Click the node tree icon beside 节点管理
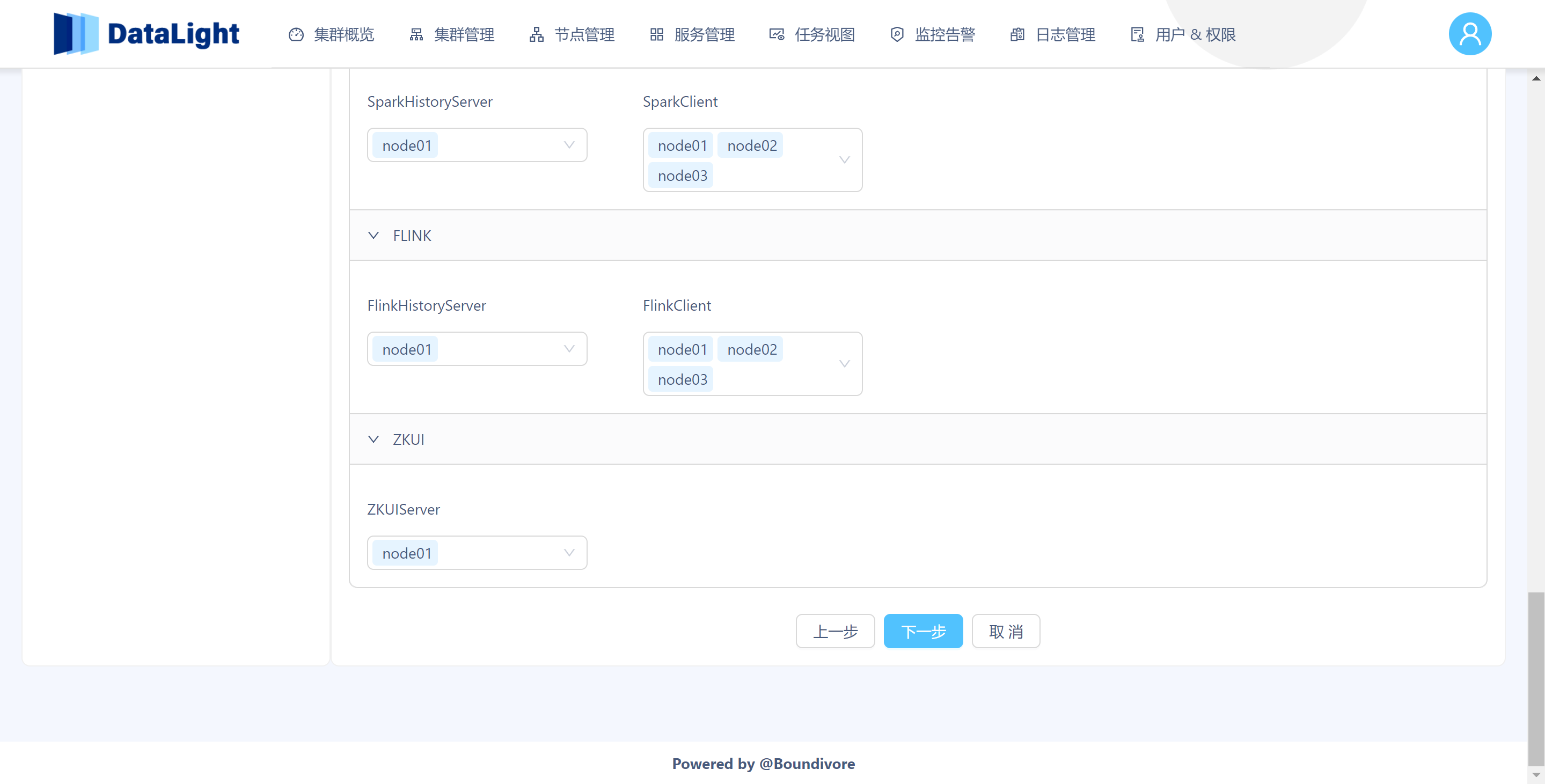Screen dimensions: 1545x784 click(x=536, y=35)
